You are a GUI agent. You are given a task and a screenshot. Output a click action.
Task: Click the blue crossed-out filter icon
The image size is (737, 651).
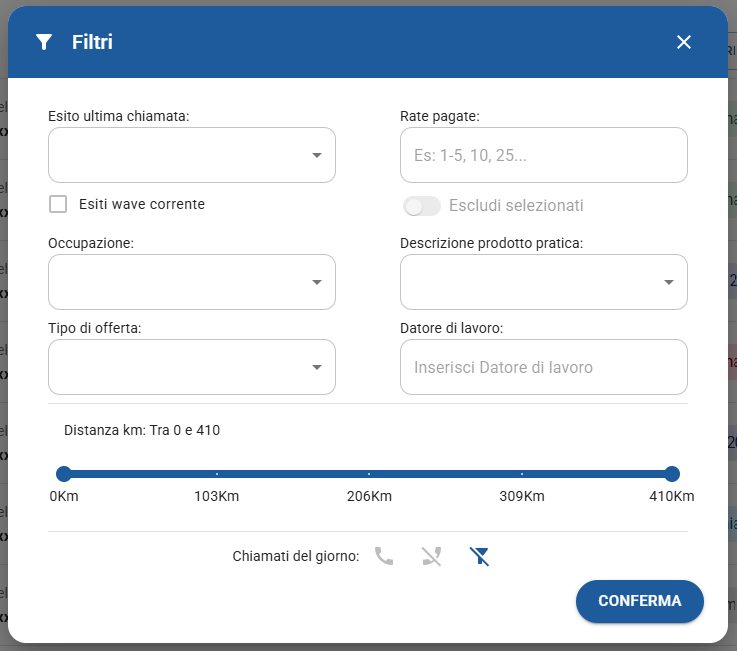(x=480, y=556)
